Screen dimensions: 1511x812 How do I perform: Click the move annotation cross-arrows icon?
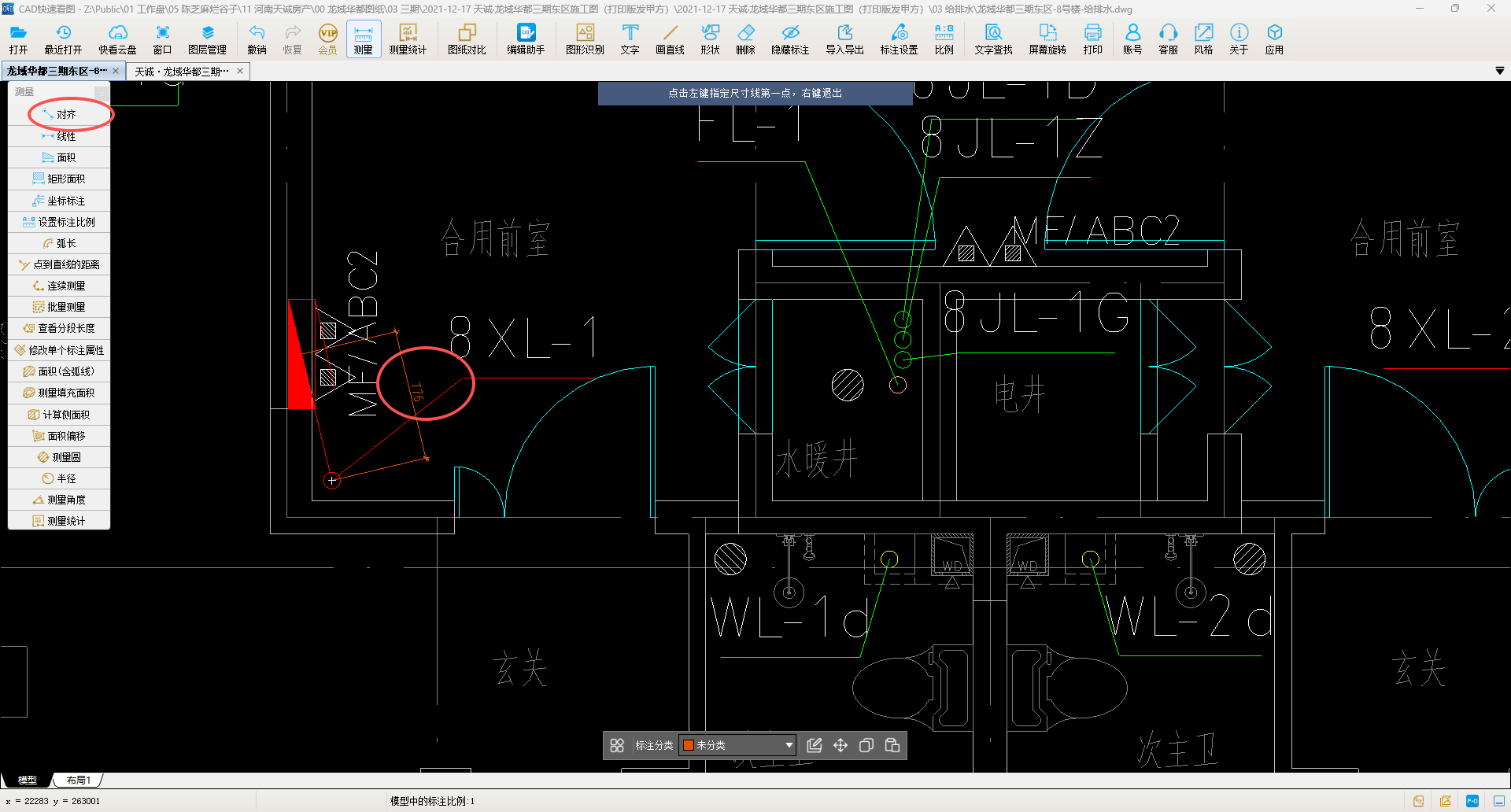click(840, 745)
